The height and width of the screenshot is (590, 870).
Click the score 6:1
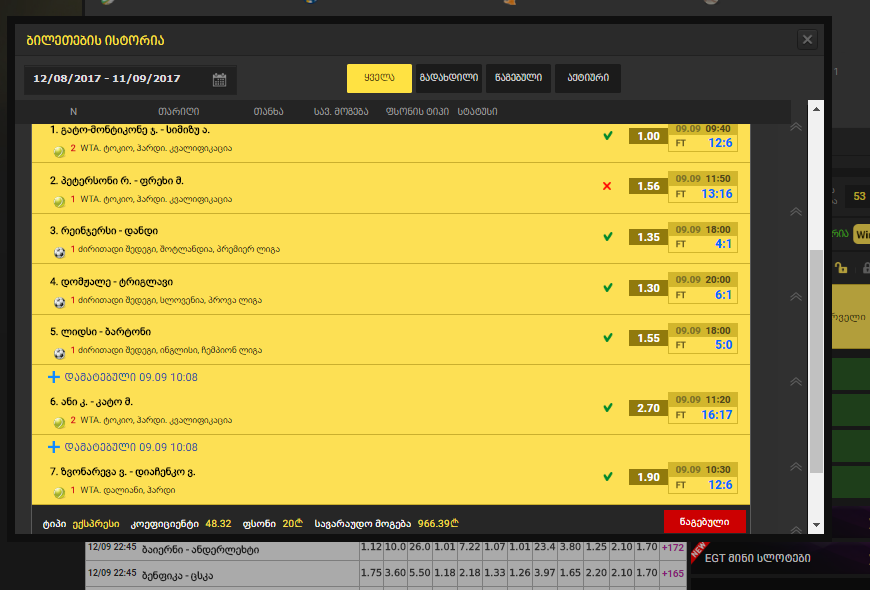[x=723, y=295]
